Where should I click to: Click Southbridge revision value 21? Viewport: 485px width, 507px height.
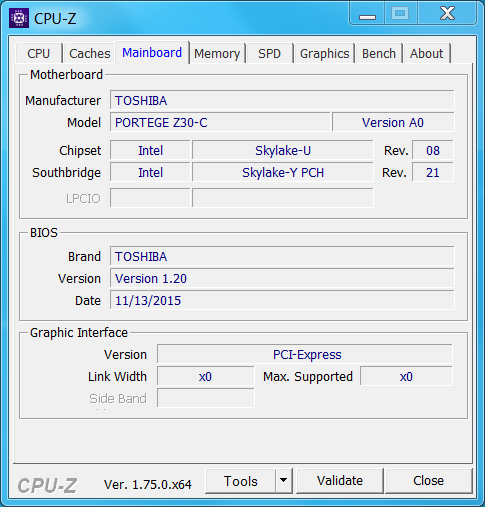coord(433,172)
